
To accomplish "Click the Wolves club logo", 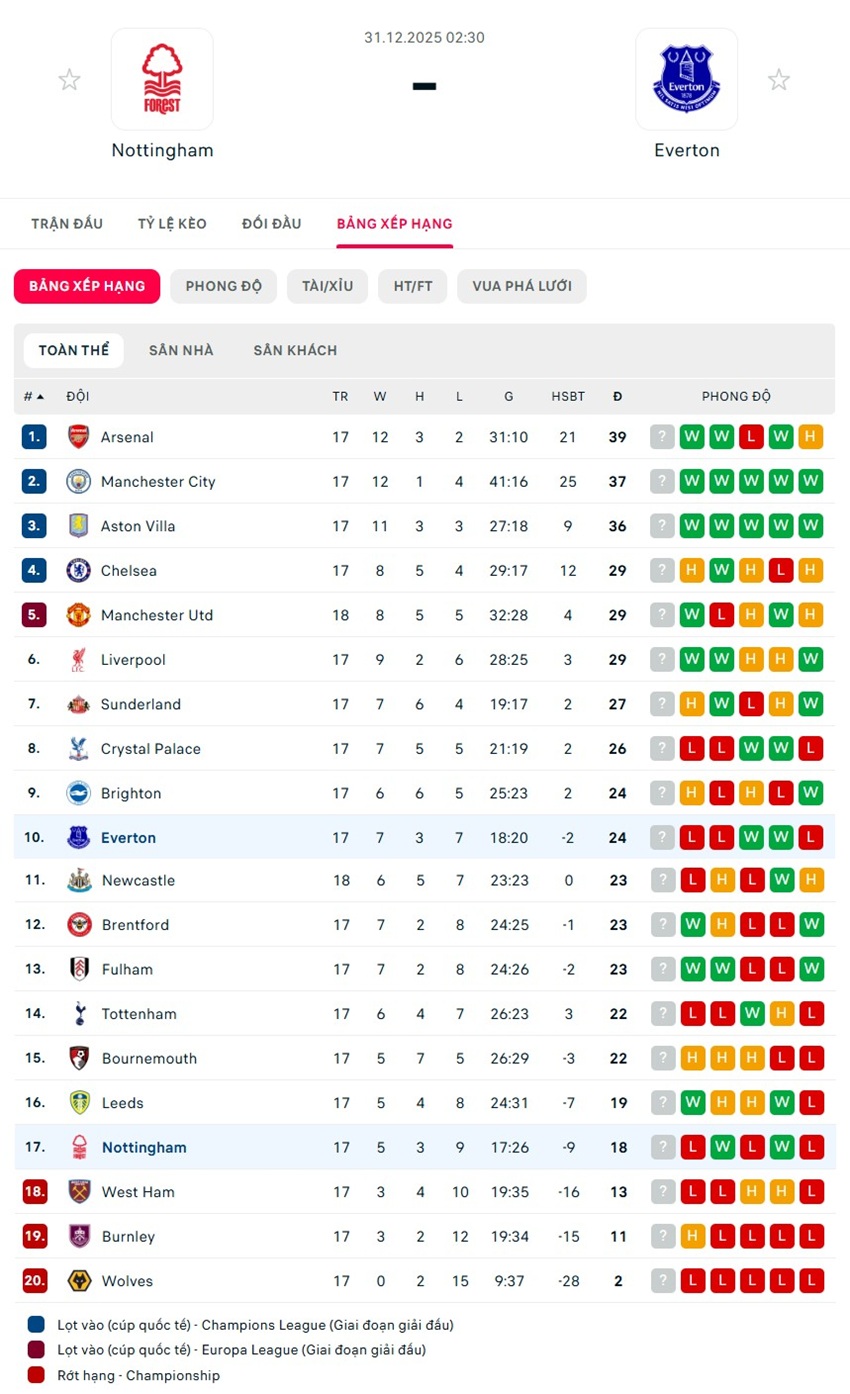I will click(78, 1281).
